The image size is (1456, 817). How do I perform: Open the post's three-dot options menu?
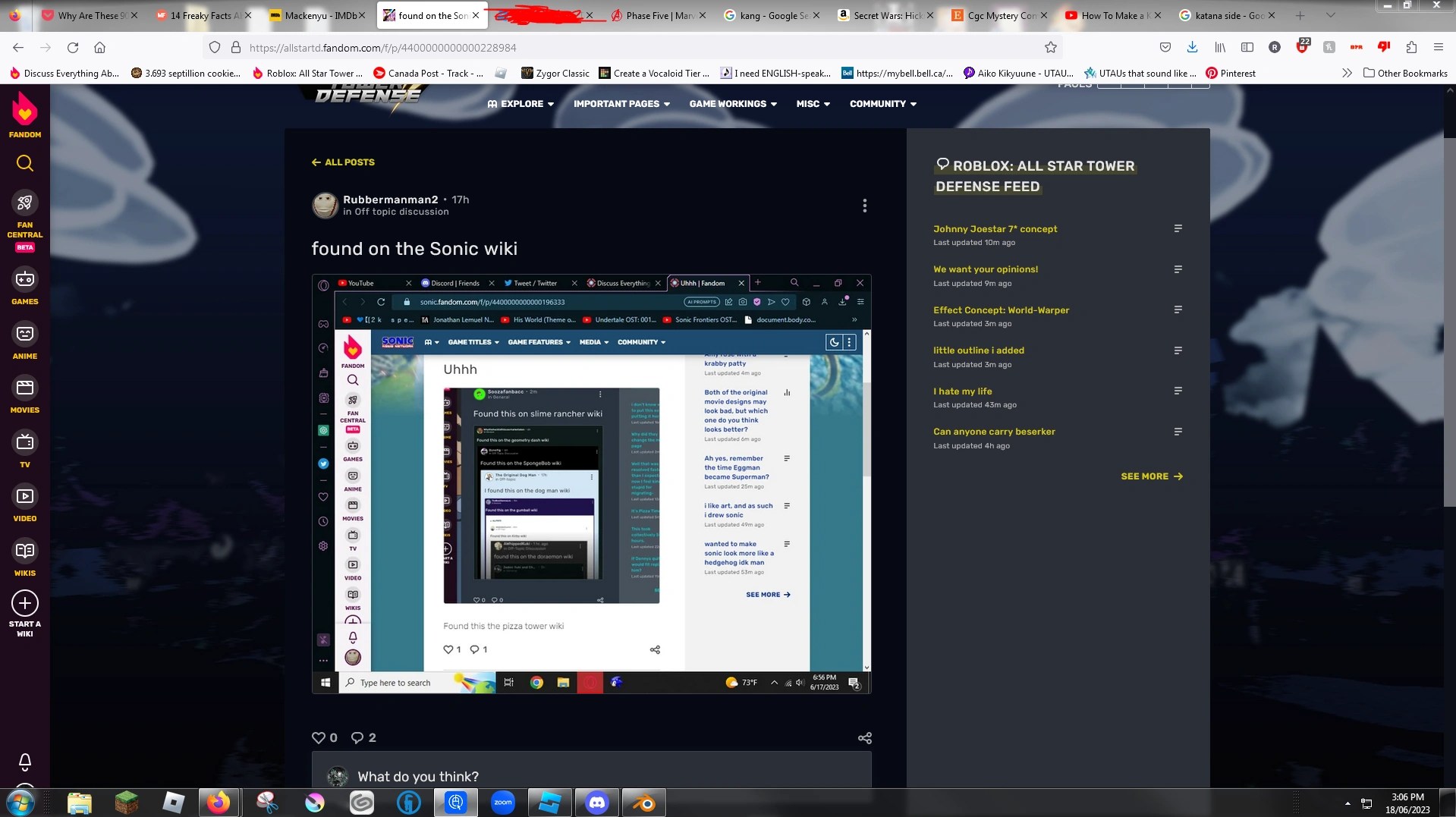[864, 206]
